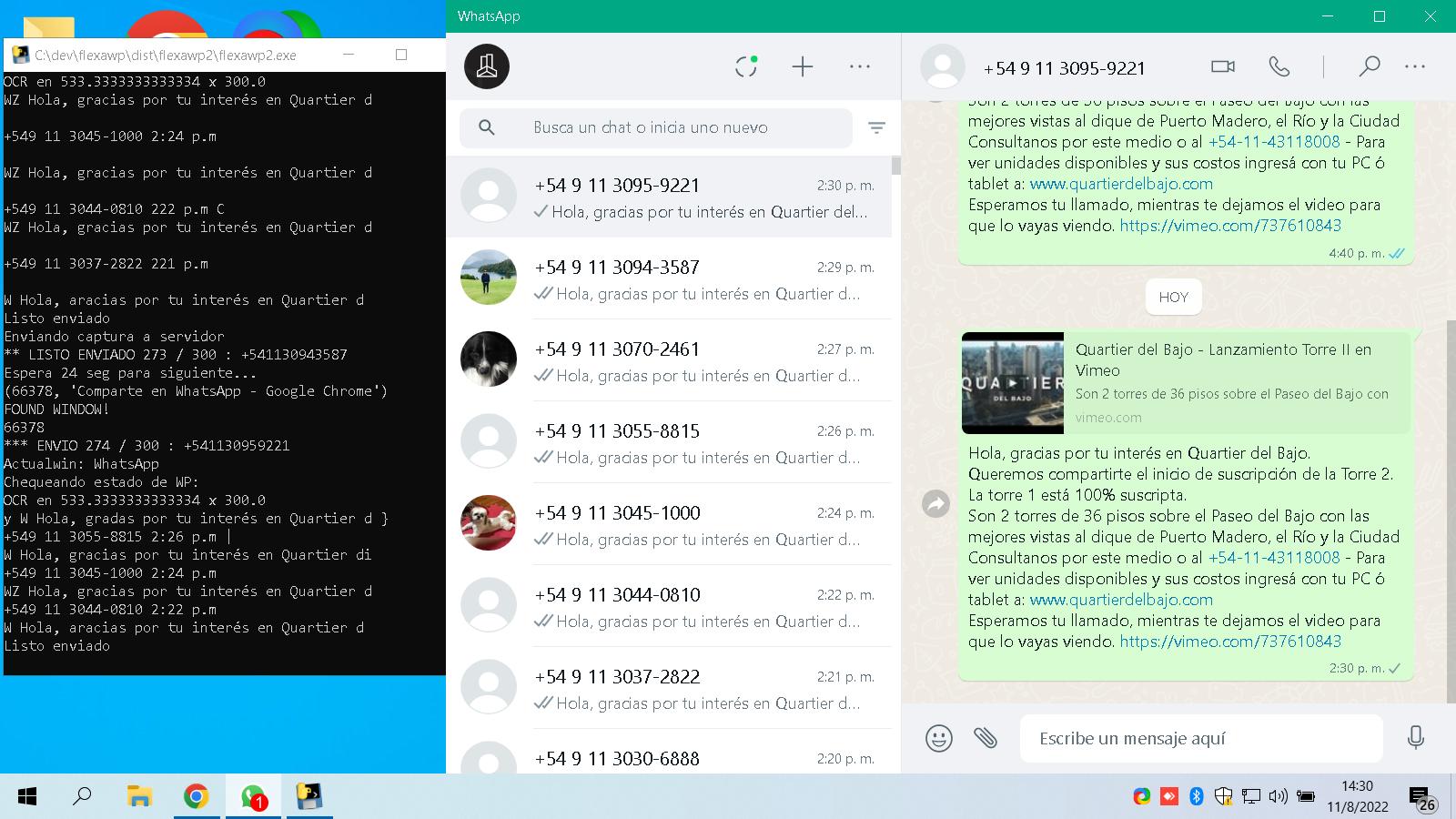This screenshot has width=1456, height=819.
Task: Open the battery tray icon
Action: [1306, 797]
